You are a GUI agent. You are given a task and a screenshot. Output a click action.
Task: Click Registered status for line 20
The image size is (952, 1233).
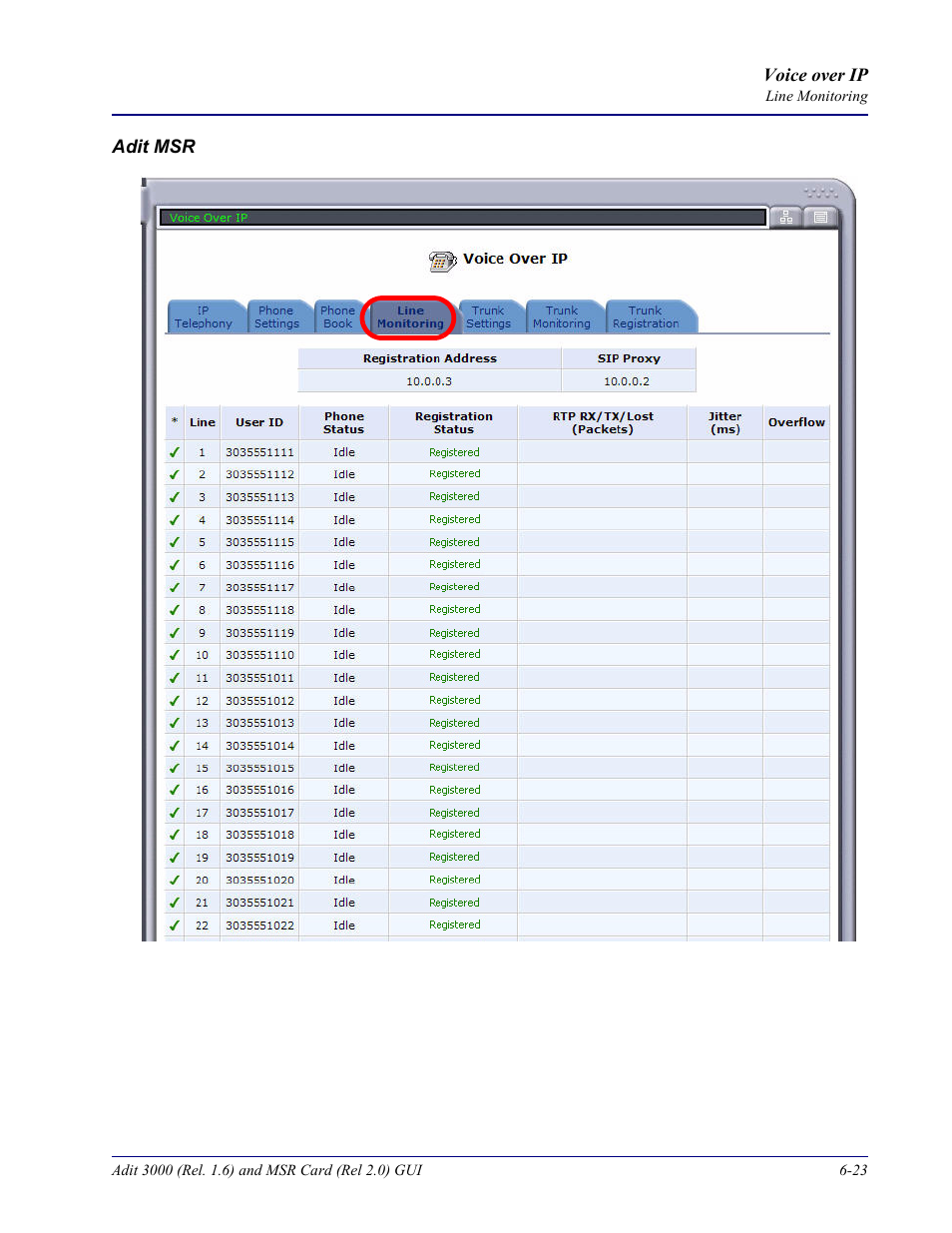454,880
